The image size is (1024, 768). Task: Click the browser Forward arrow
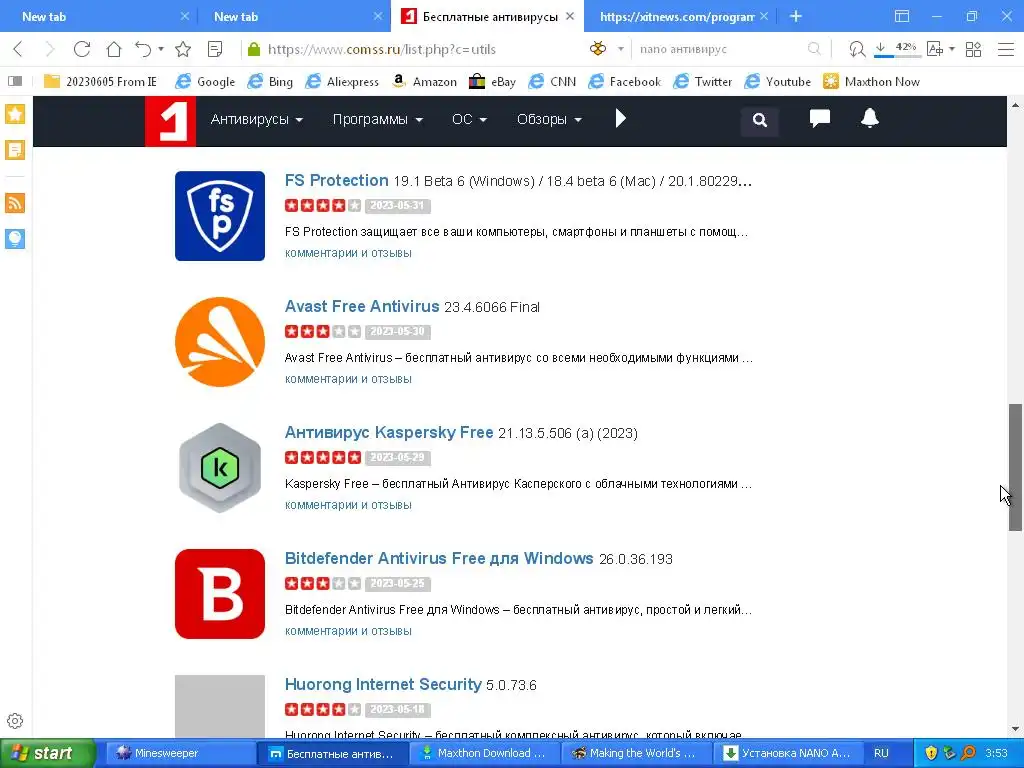click(50, 49)
